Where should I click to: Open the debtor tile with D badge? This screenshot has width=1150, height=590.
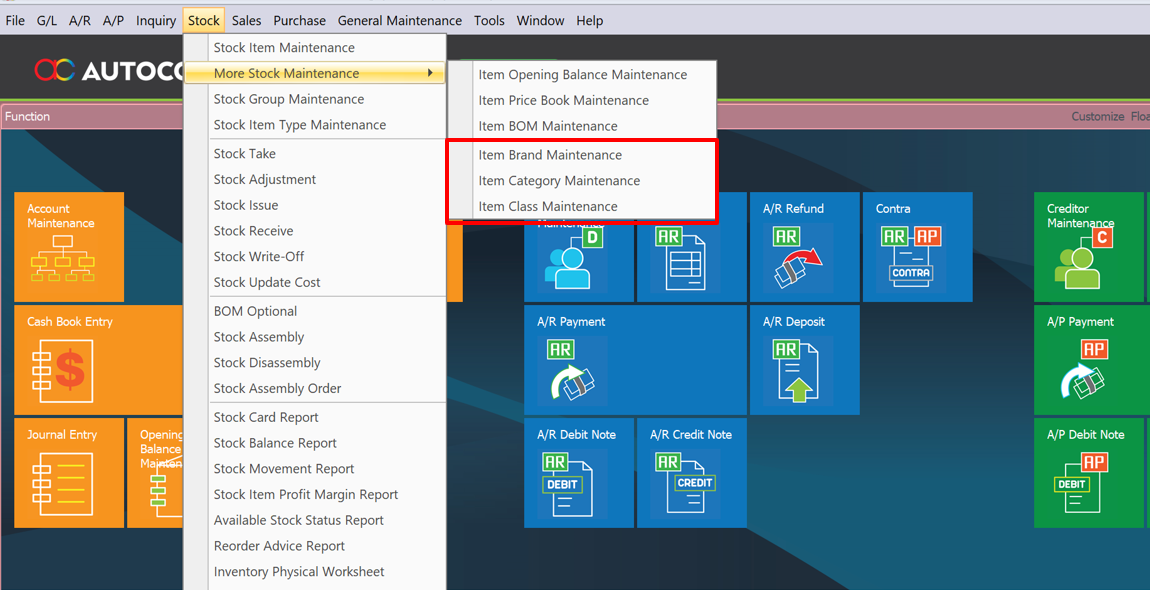579,262
